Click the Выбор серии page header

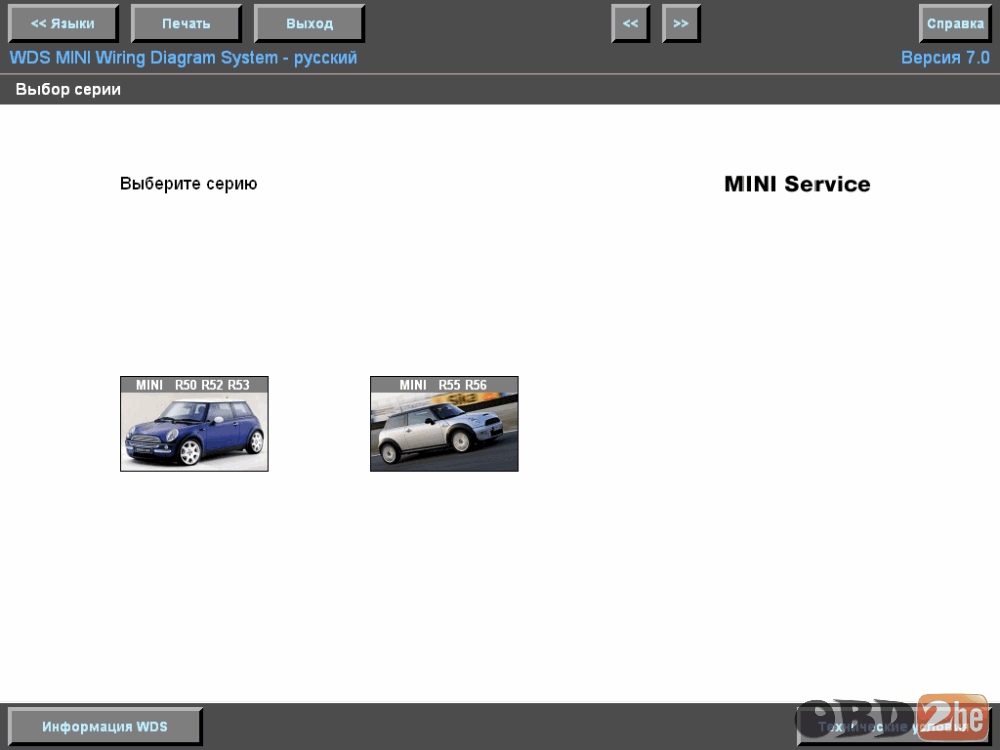click(x=68, y=89)
